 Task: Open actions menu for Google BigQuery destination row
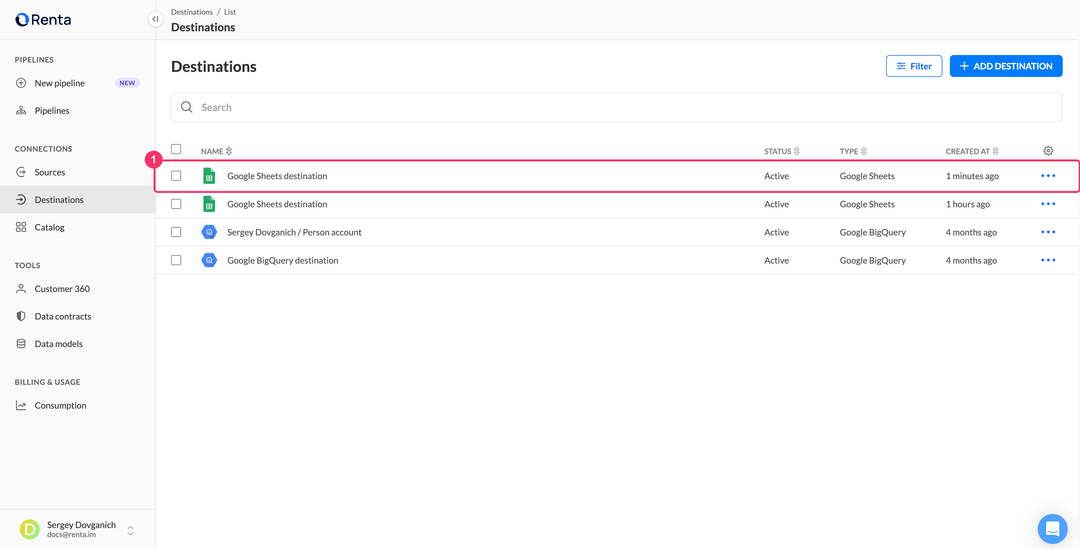[x=1048, y=260]
